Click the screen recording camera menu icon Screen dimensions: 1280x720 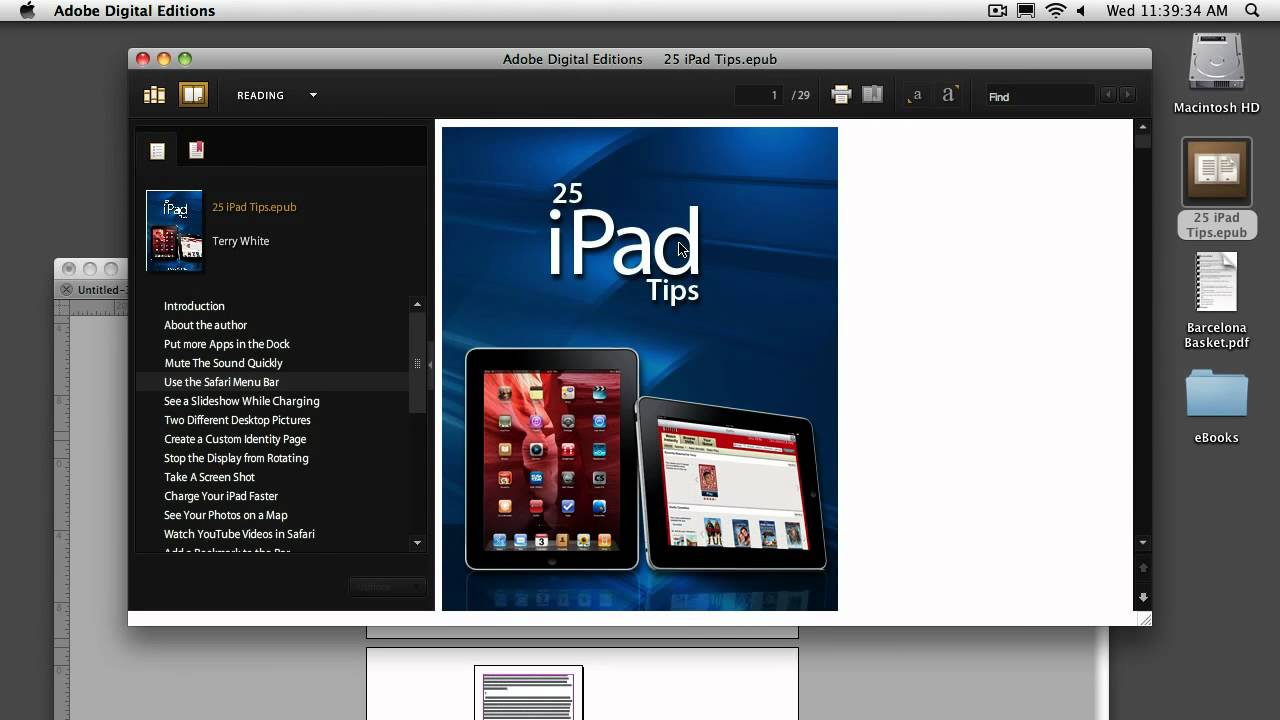[997, 11]
